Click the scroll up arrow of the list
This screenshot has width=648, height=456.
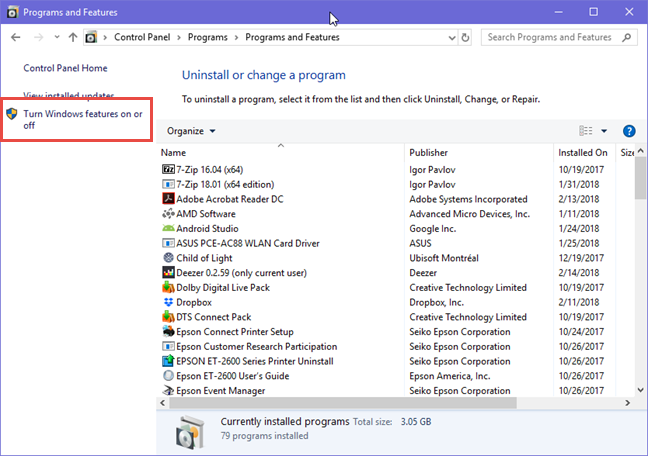click(x=641, y=150)
